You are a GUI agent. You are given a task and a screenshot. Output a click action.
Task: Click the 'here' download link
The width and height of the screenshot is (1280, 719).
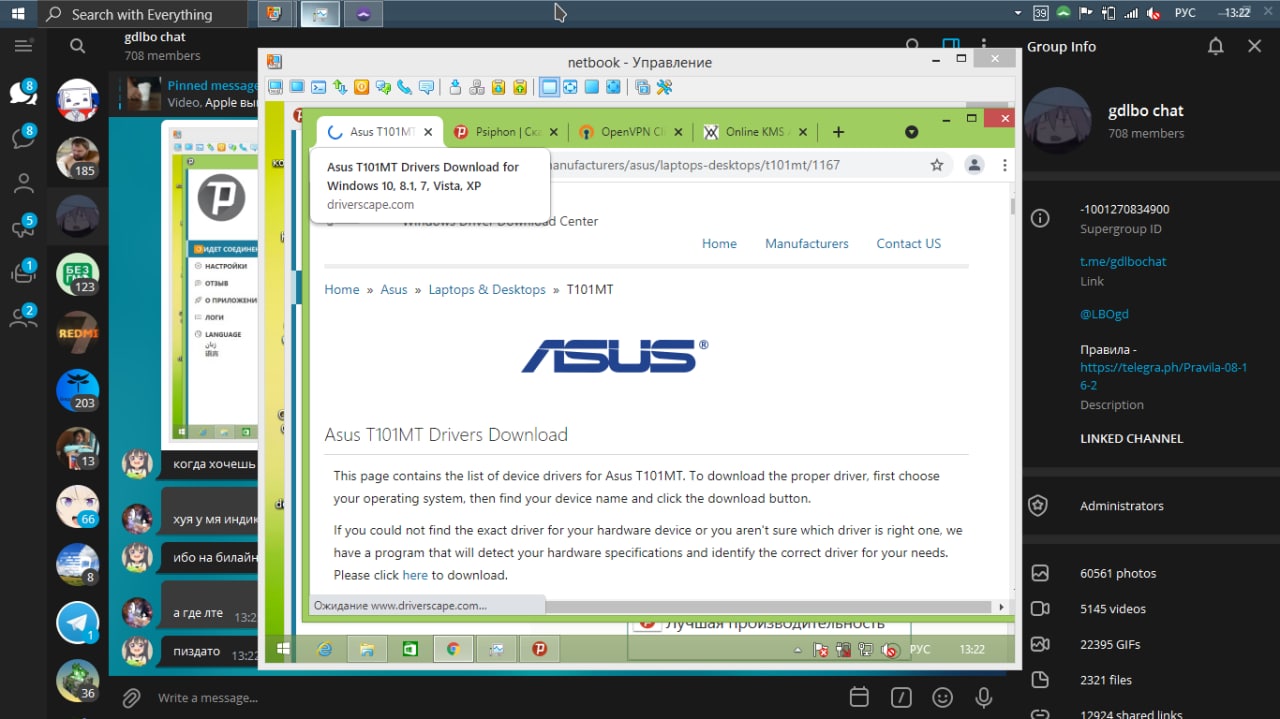pos(415,575)
